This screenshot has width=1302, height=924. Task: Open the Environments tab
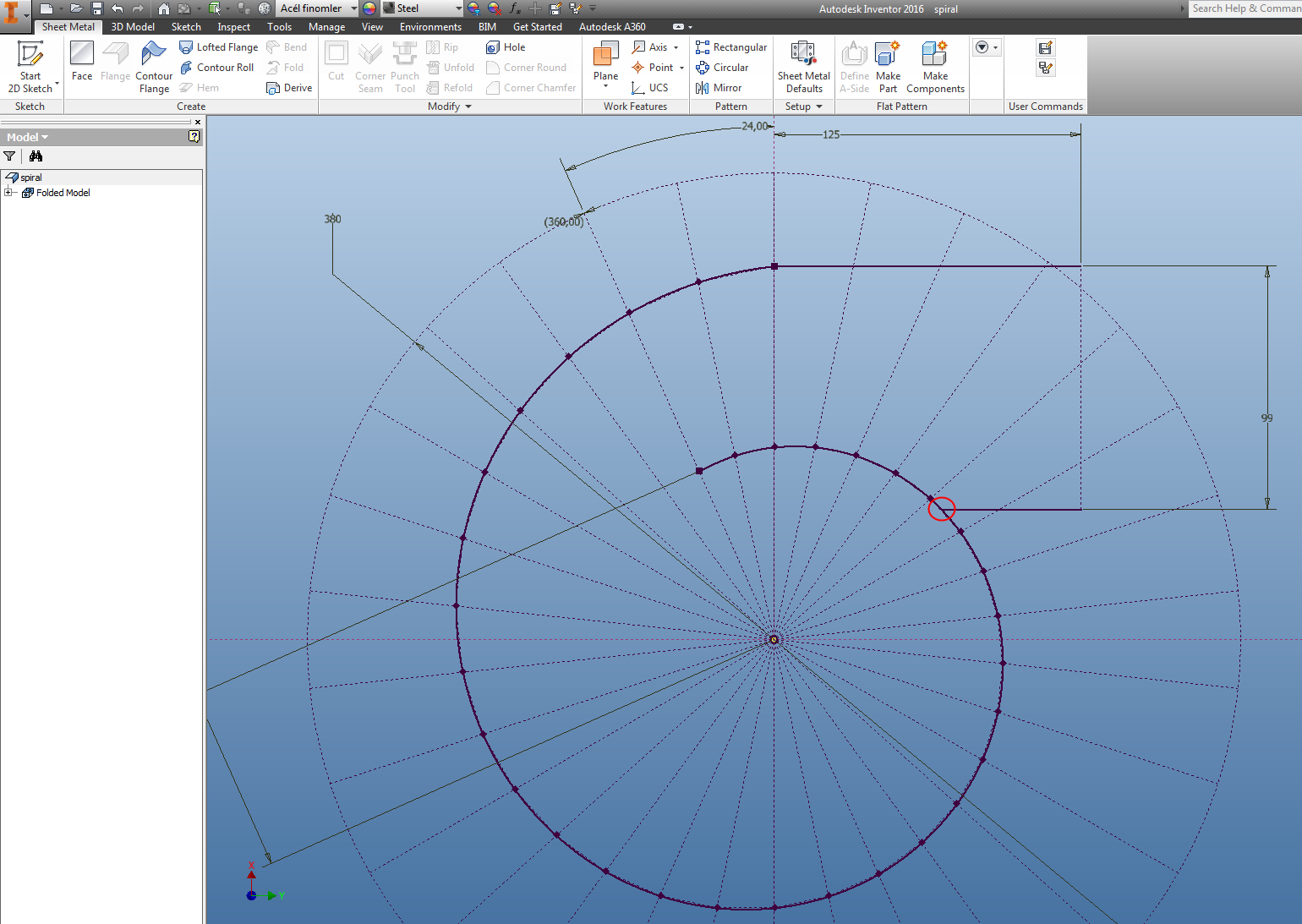pyautogui.click(x=430, y=27)
